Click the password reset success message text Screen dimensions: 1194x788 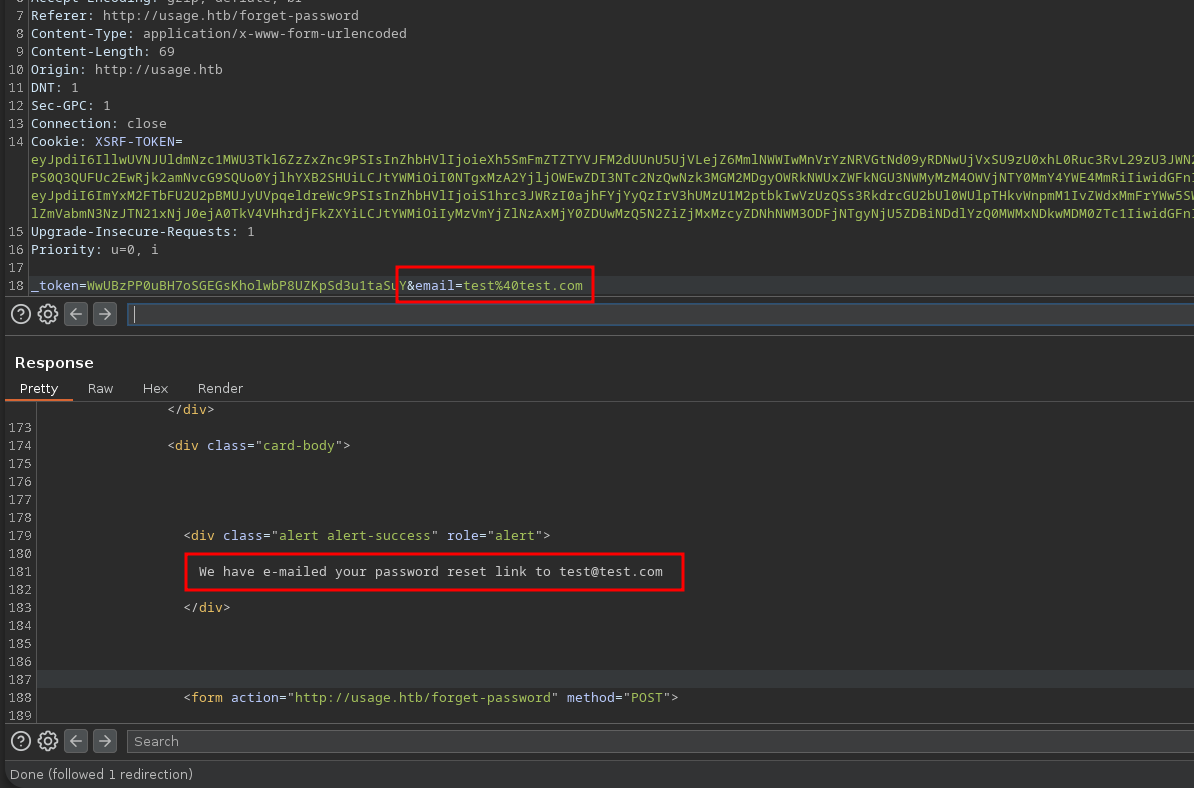click(x=430, y=572)
